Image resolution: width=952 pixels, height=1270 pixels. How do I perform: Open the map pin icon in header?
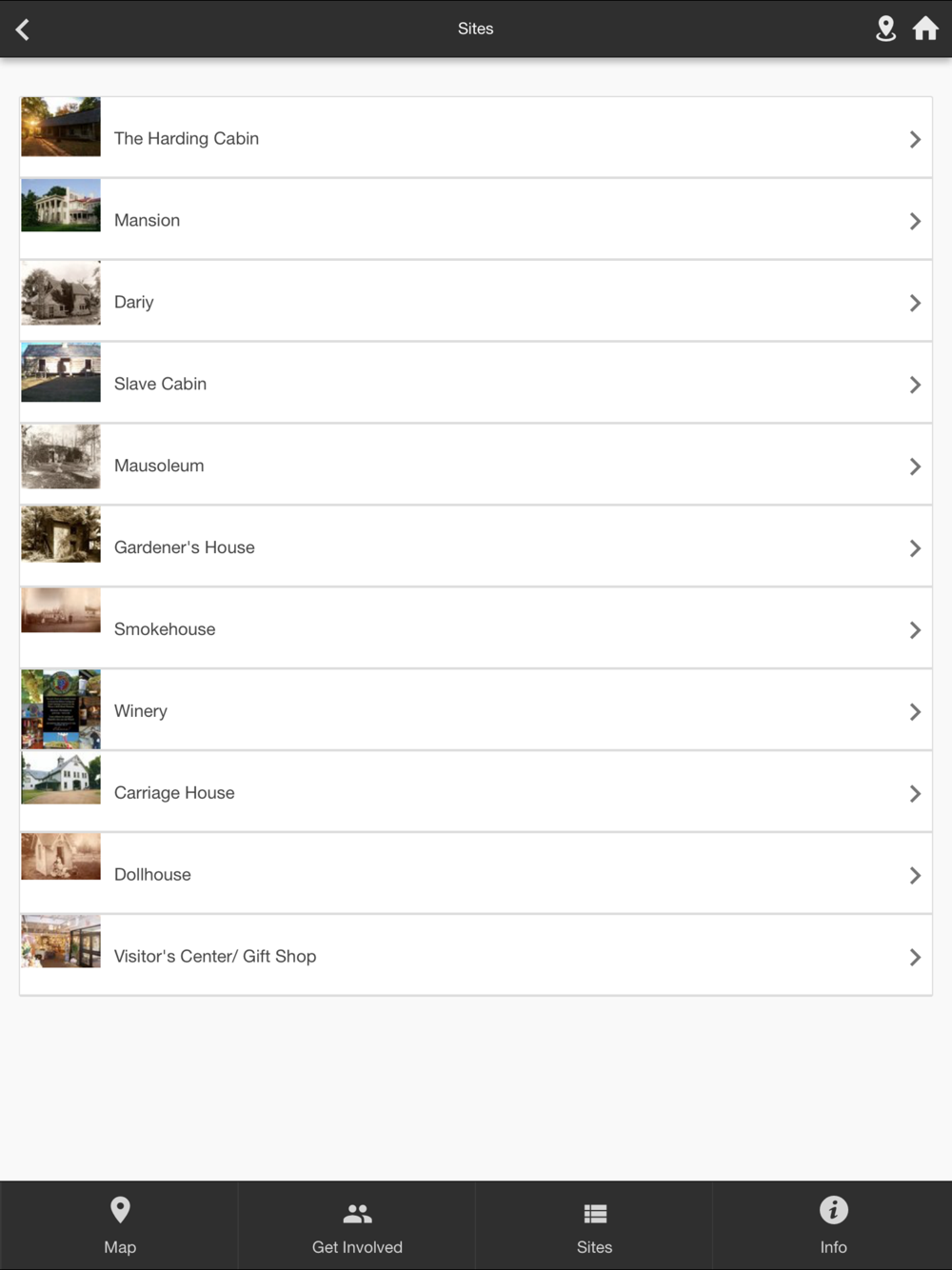coord(885,29)
